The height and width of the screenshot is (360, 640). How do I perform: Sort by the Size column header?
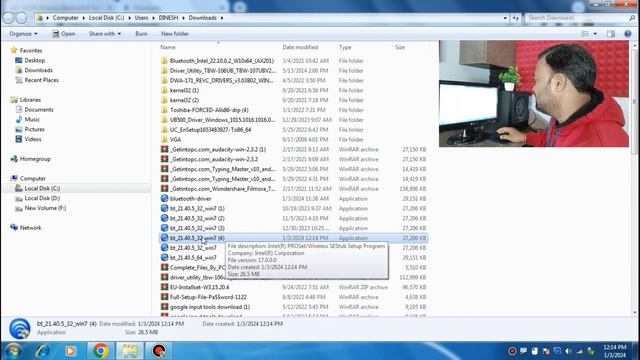[400, 47]
